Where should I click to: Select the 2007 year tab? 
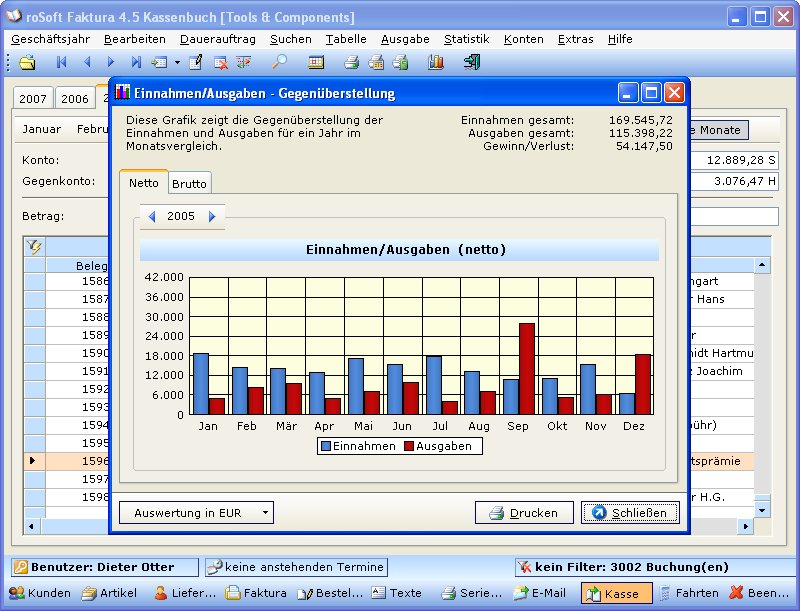(33, 98)
